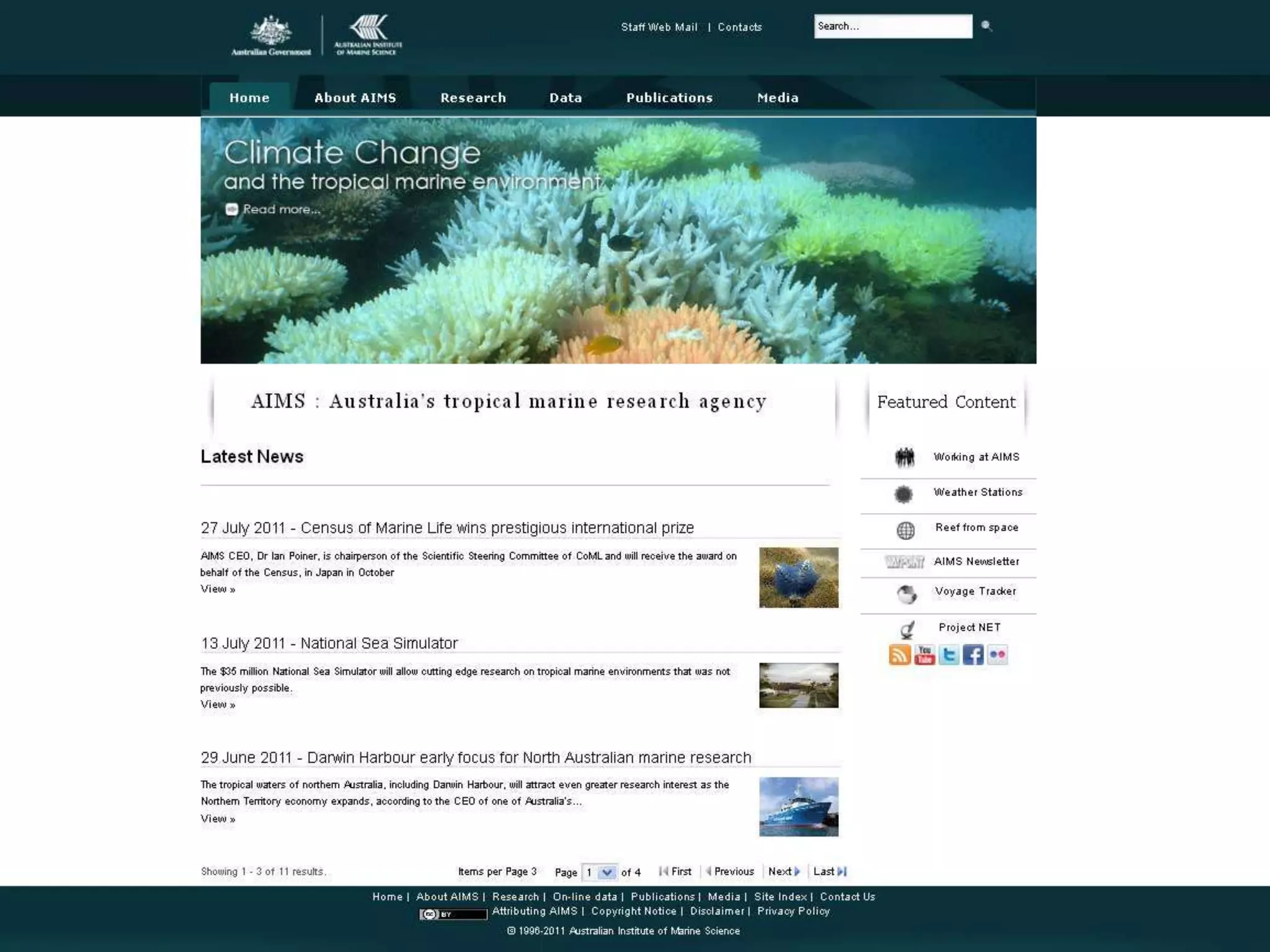
Task: Click the Twitter icon
Action: tap(949, 655)
